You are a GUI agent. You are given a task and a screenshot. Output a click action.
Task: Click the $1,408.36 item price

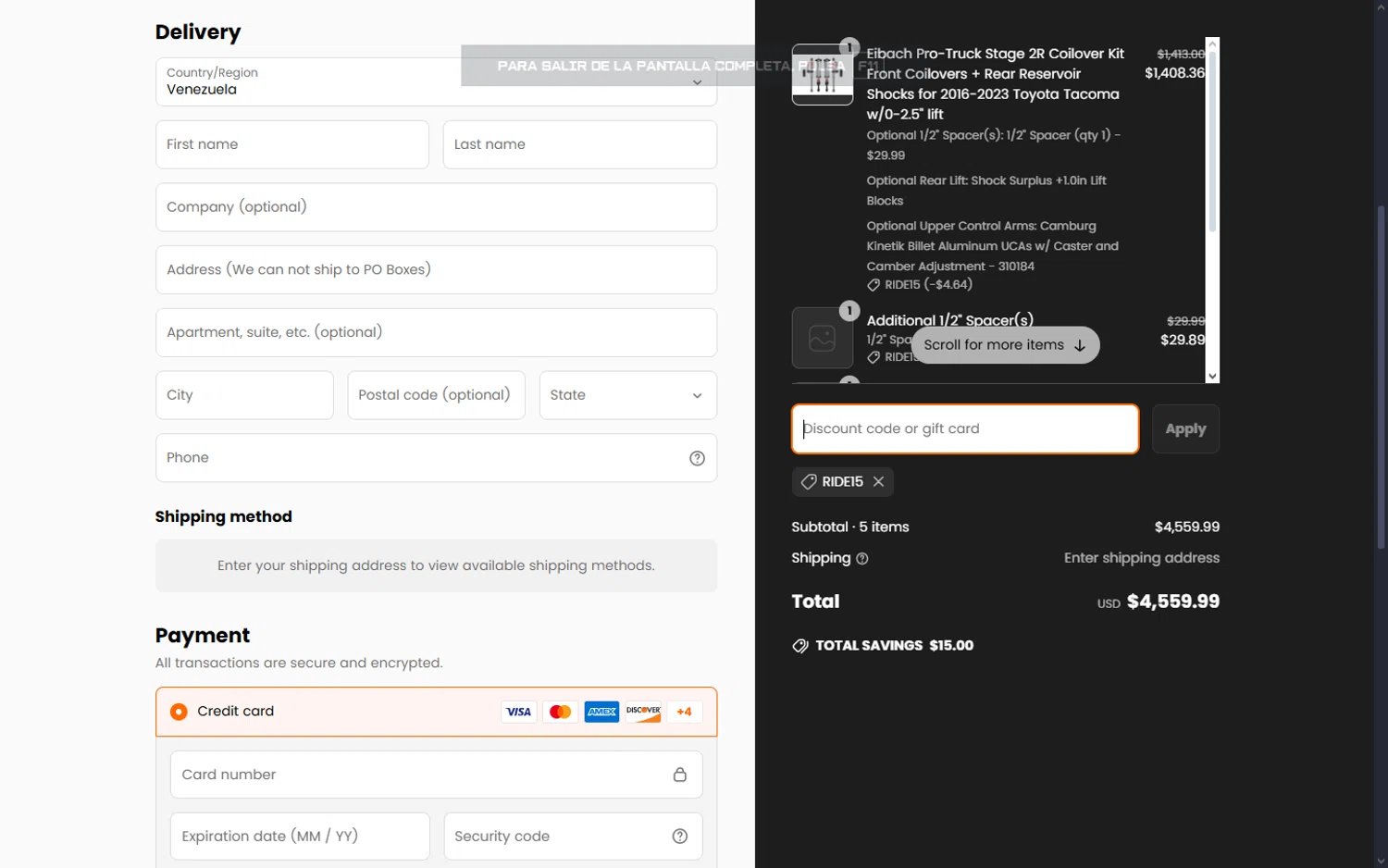coord(1174,73)
